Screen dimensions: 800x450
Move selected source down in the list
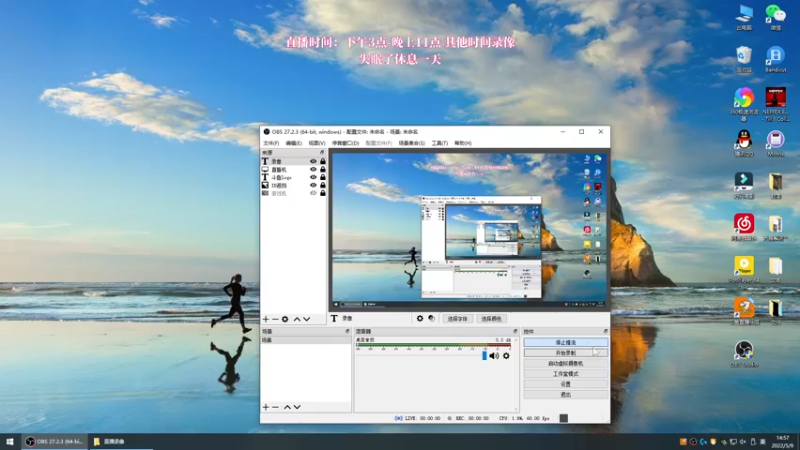coord(307,319)
